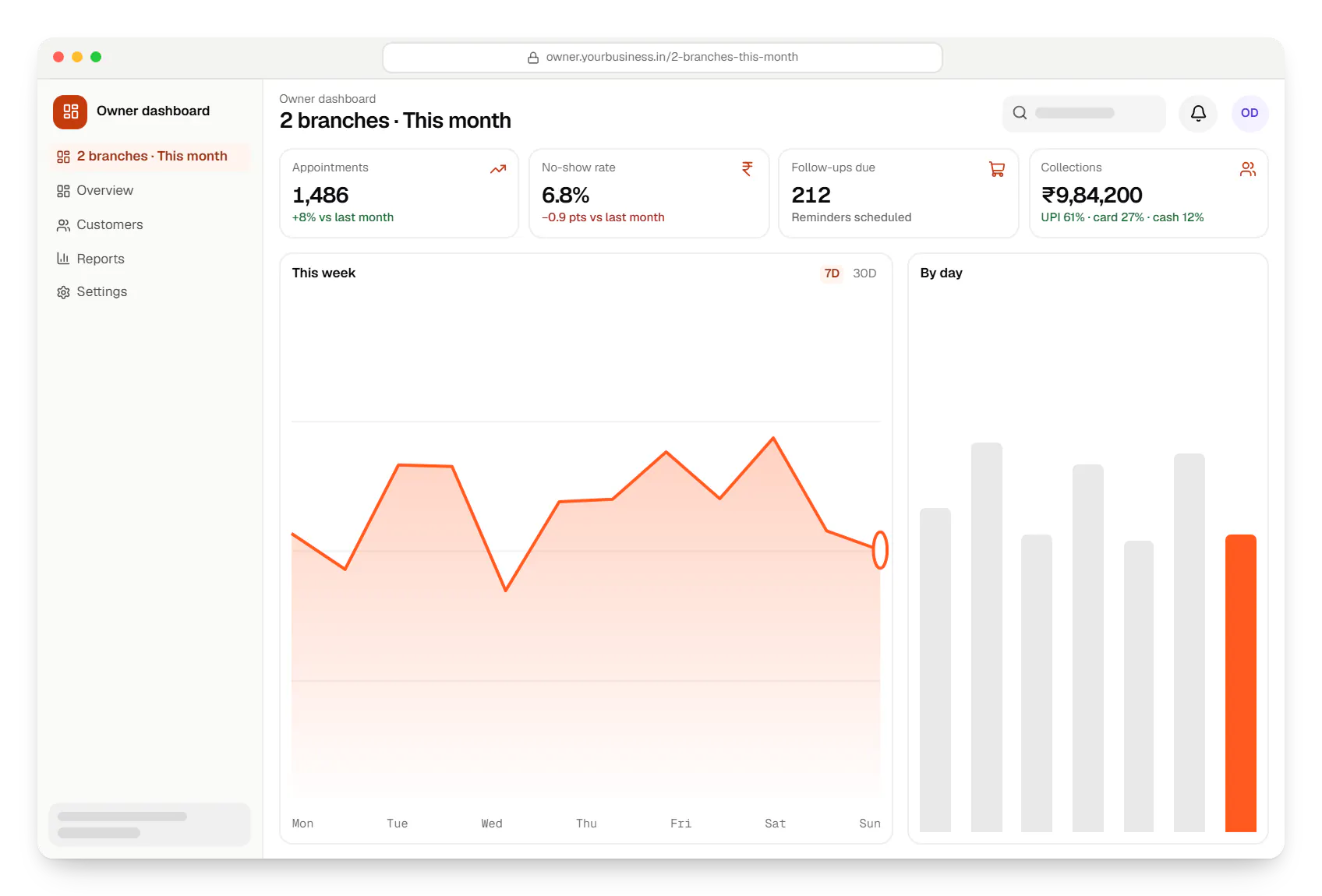Click the Settings gear icon in sidebar

(x=63, y=292)
